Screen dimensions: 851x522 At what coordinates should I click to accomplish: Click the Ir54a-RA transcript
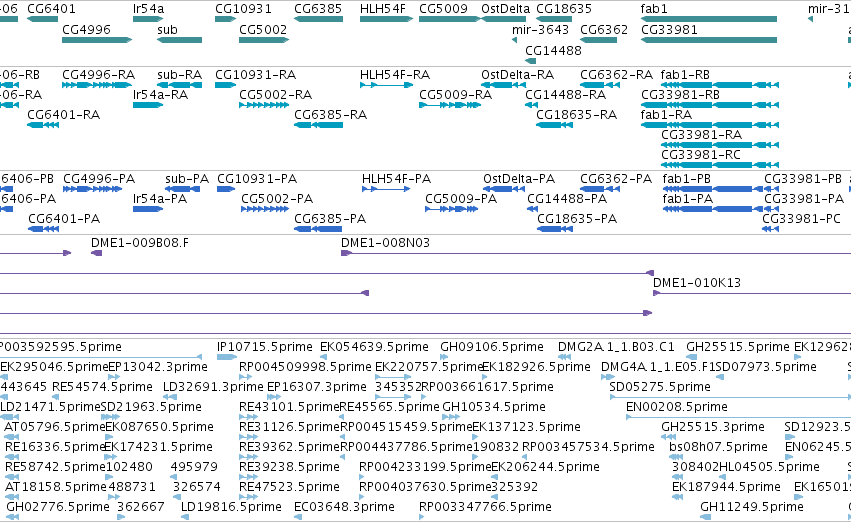[x=148, y=105]
